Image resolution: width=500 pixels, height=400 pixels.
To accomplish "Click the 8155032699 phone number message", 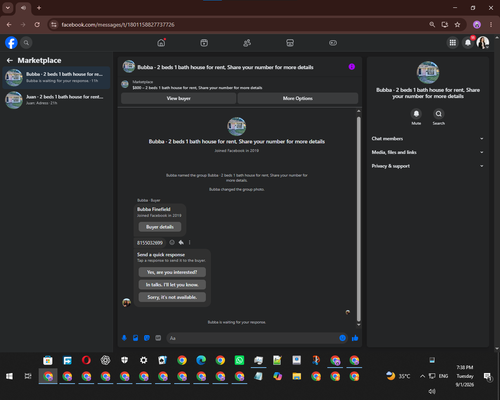I will click(150, 243).
